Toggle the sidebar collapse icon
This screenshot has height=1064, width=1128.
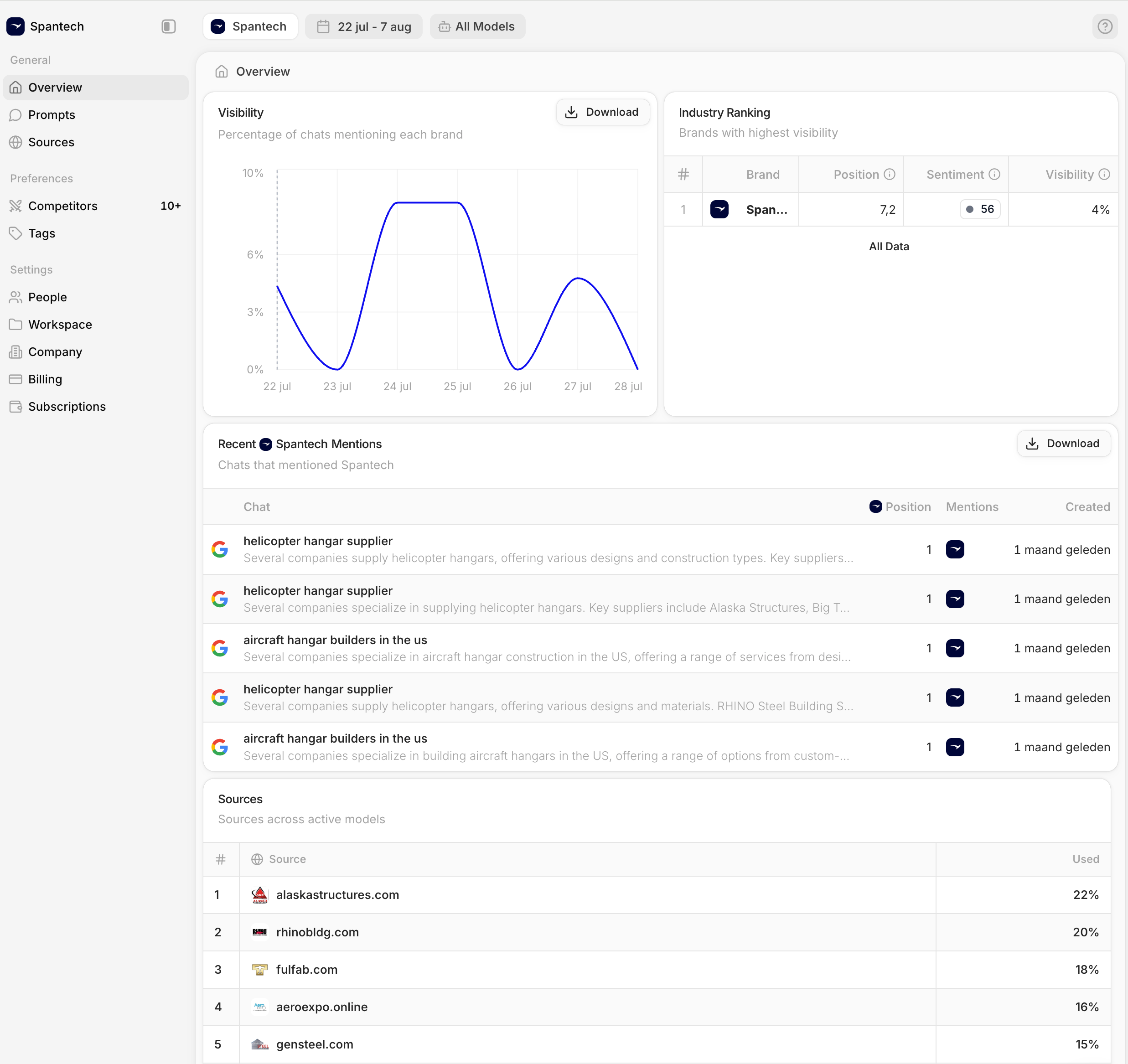pos(169,26)
